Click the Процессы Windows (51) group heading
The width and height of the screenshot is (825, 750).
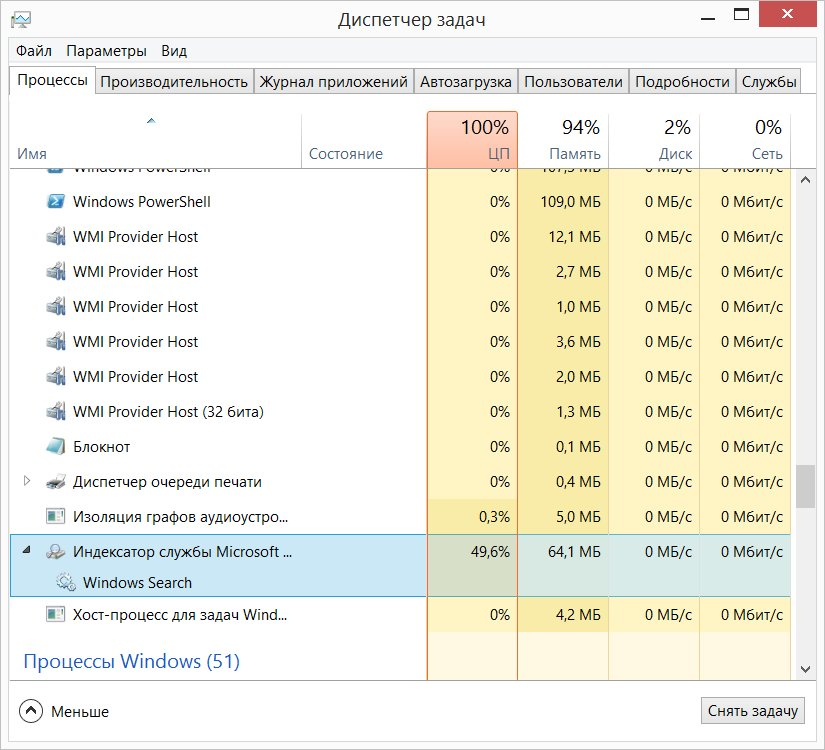132,661
